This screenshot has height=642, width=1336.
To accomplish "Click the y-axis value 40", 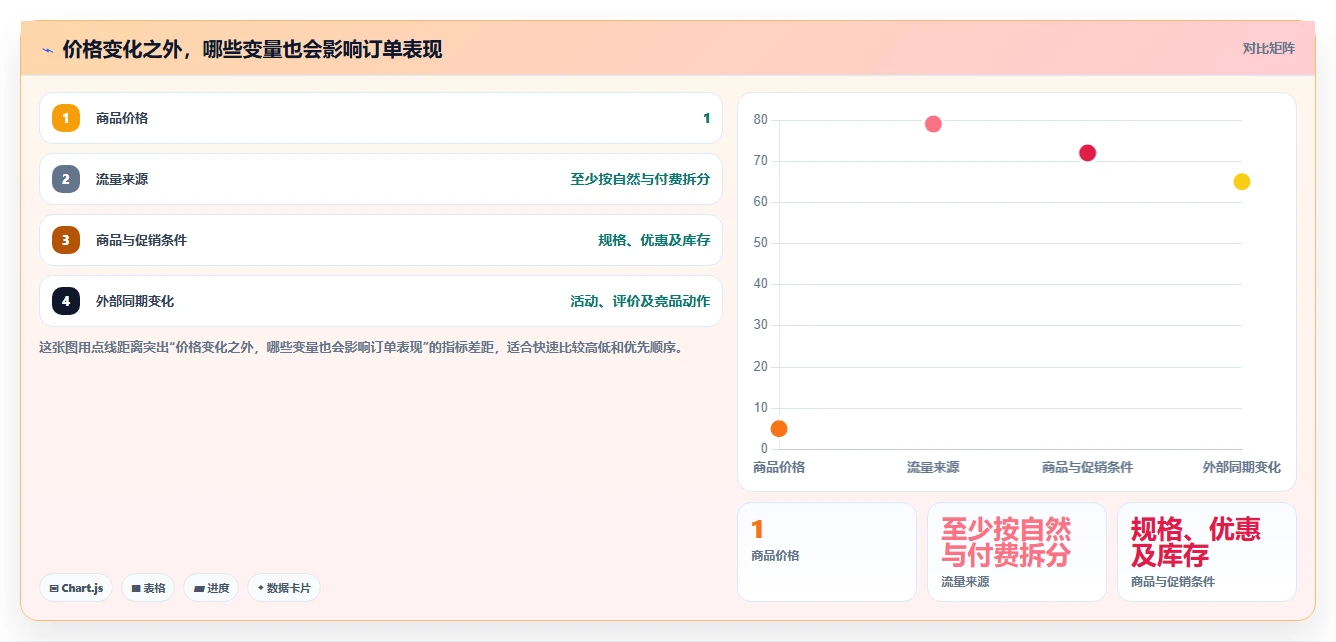I will [x=760, y=284].
